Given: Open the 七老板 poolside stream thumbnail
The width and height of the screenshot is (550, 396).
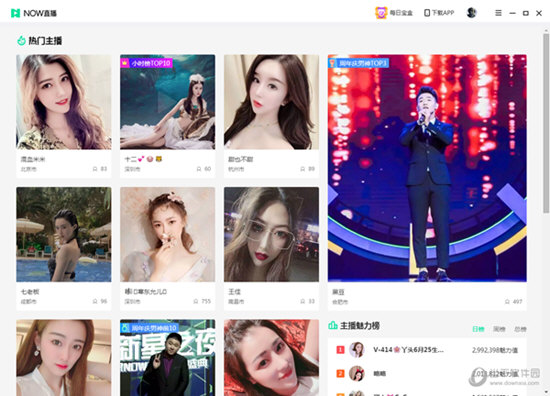Looking at the screenshot, I should (64, 234).
